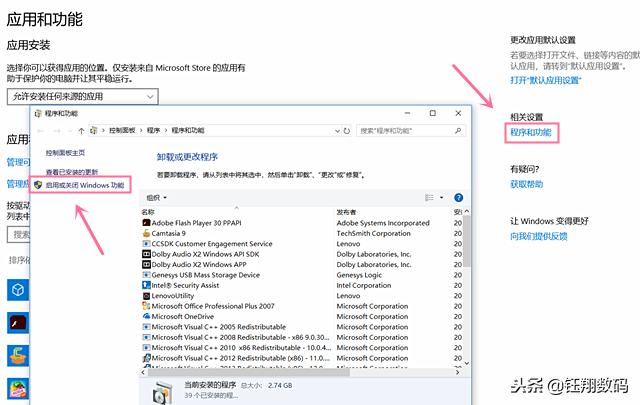Click the 获取帮助 help link
The image size is (640, 405).
[x=527, y=184]
